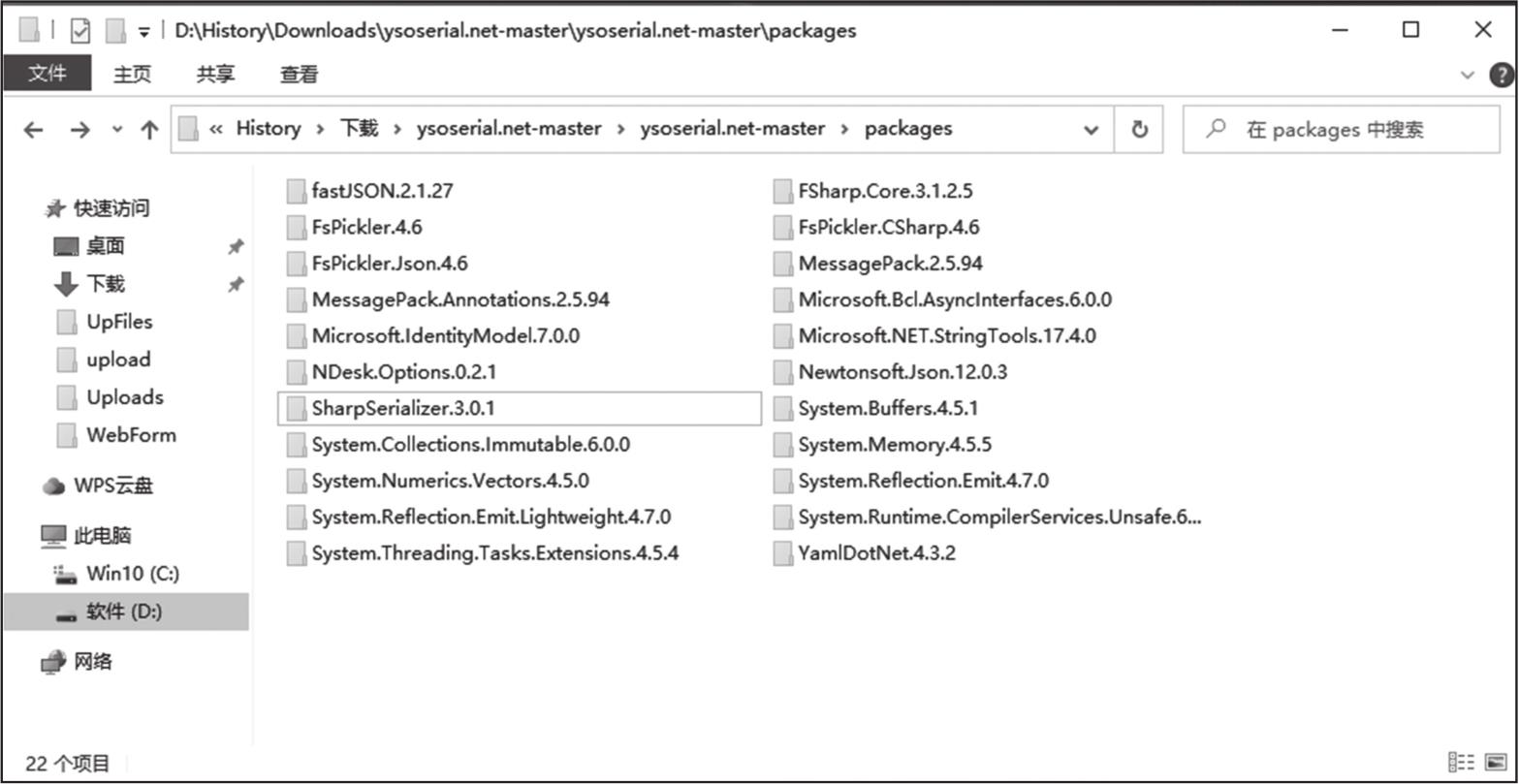Image resolution: width=1519 pixels, height=784 pixels.
Task: Click History in the breadcrumb path
Action: pos(269,129)
